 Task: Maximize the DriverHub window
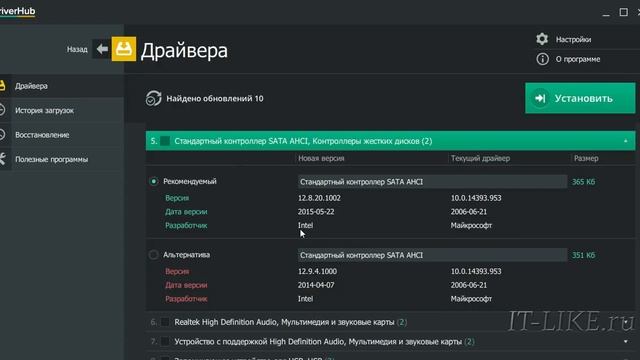point(624,12)
